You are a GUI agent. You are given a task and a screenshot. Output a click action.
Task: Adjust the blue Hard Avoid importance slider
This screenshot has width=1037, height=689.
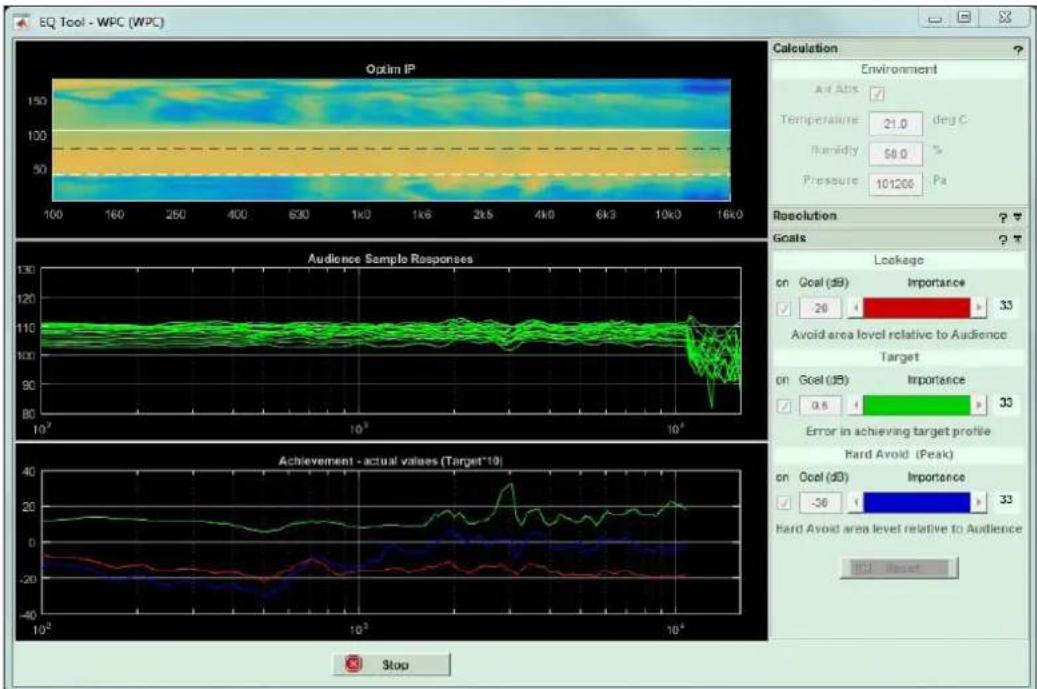[x=917, y=503]
